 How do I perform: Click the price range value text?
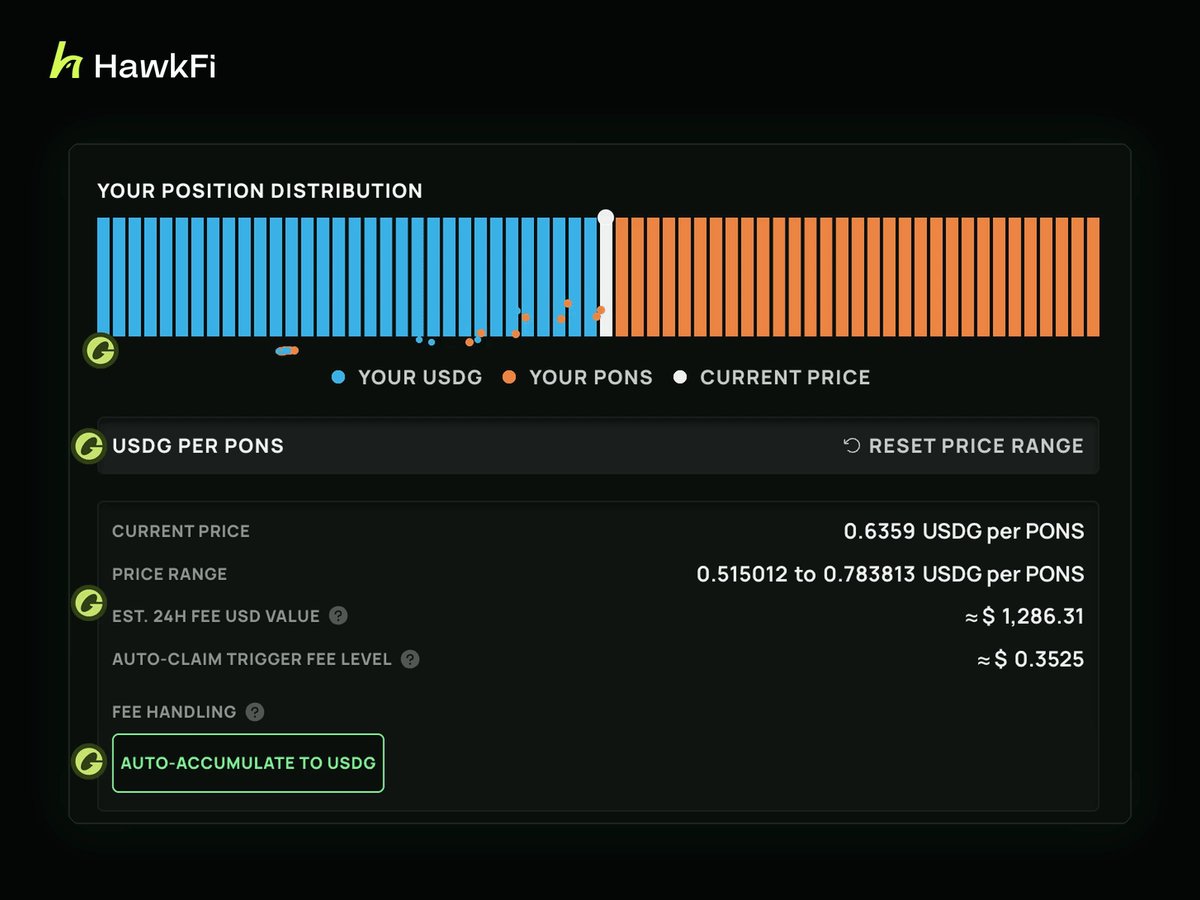890,575
